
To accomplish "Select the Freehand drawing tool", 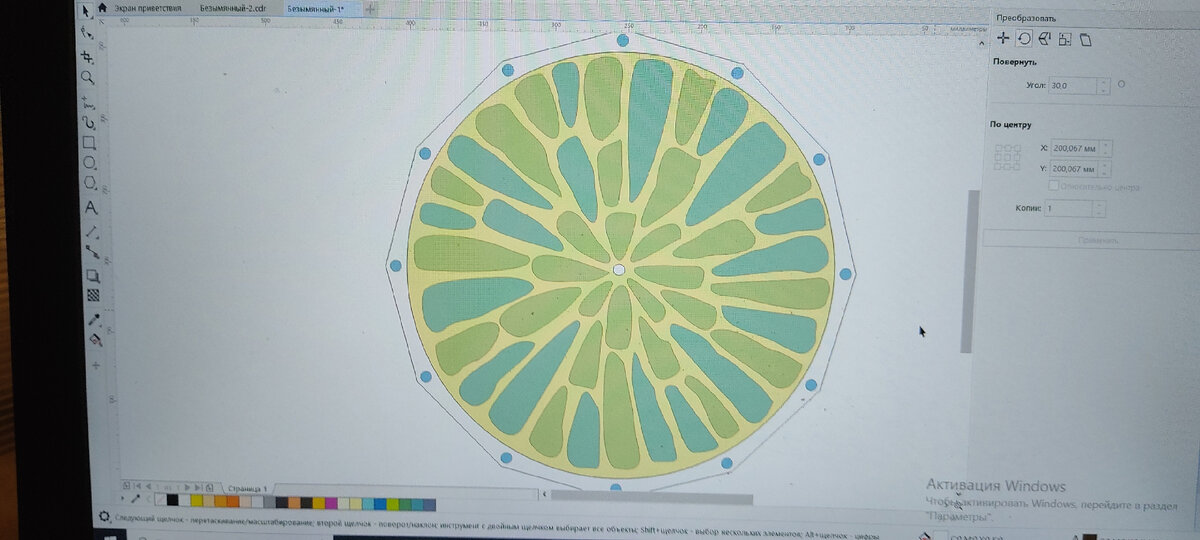I will tap(88, 101).
